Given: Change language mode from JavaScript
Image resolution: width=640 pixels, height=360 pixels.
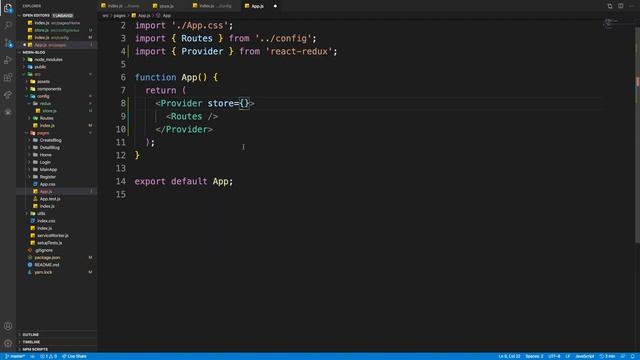Looking at the screenshot, I should pos(584,356).
